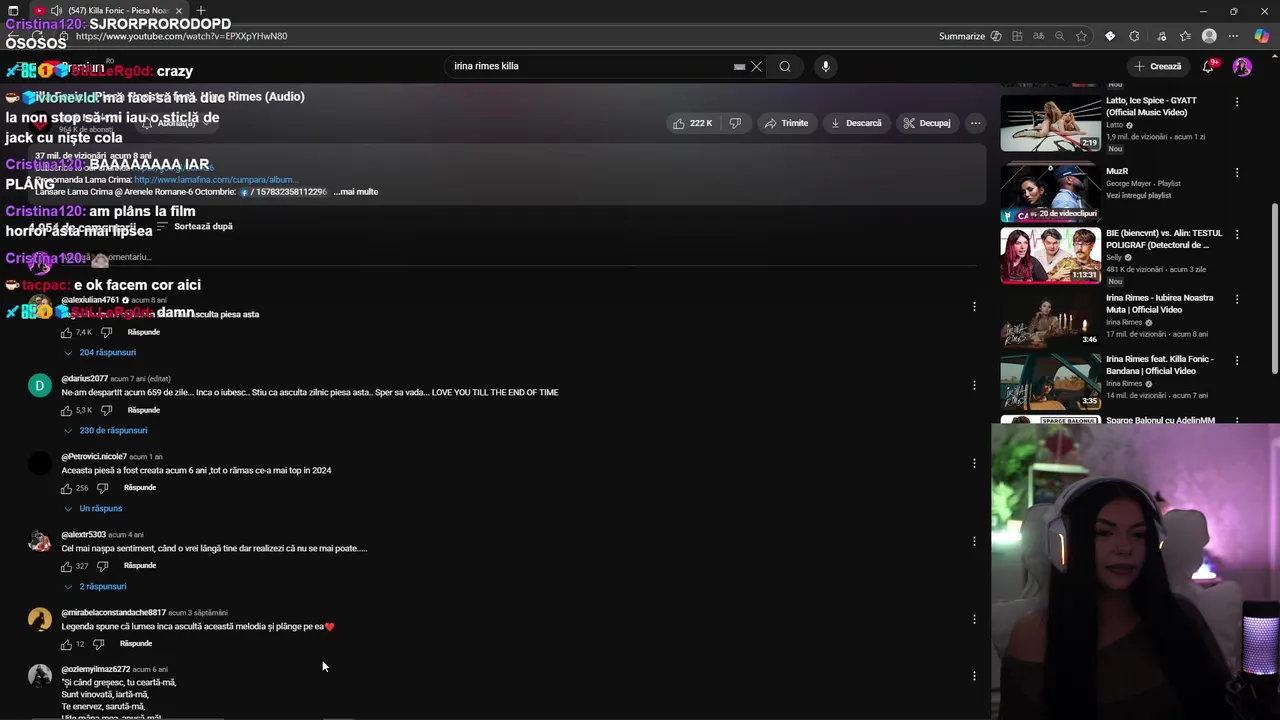Screen dimensions: 1280x720
Task: Open the on-screen keyboard icon in search box
Action: point(739,67)
